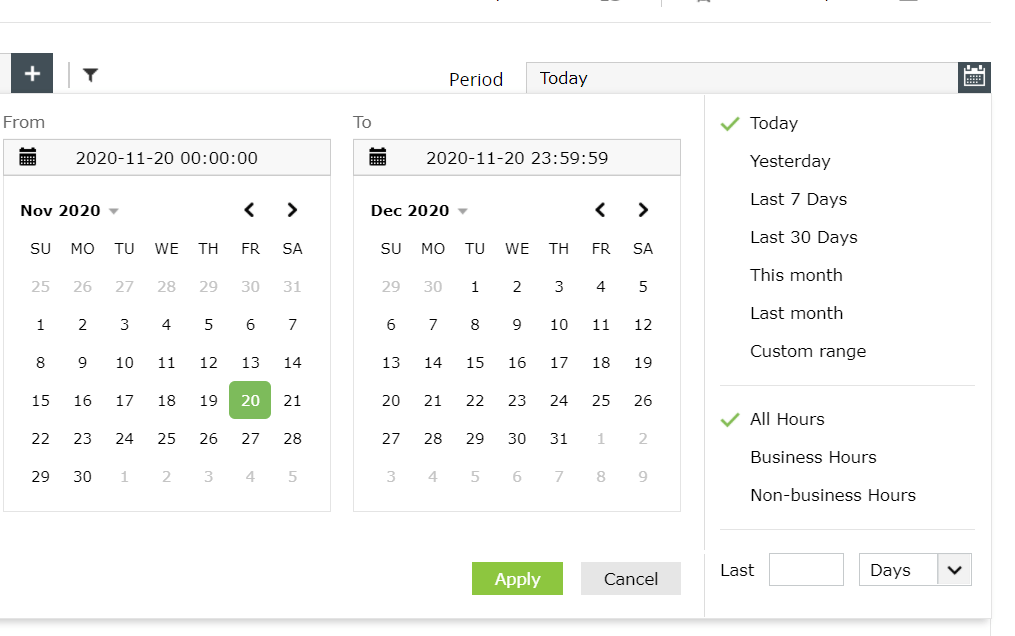Click the Last number input field

(x=806, y=570)
